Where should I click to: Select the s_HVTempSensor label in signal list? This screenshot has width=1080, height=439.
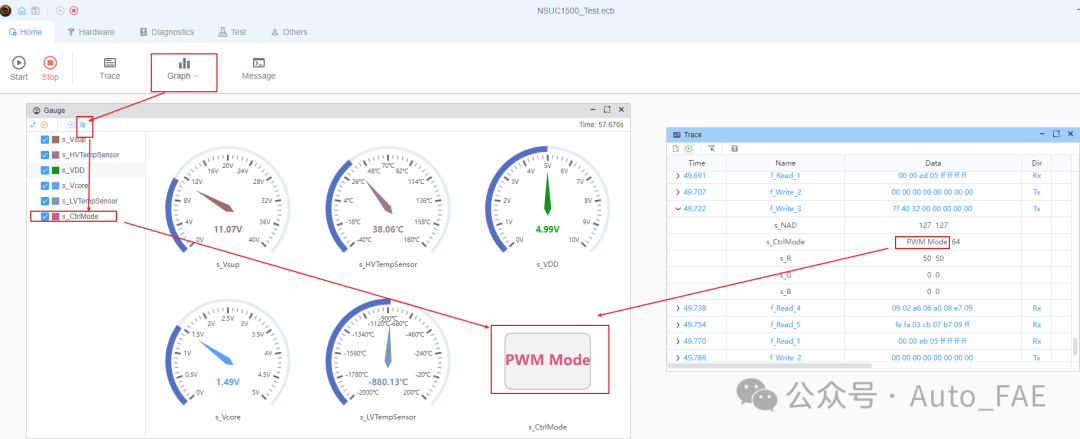(90, 155)
